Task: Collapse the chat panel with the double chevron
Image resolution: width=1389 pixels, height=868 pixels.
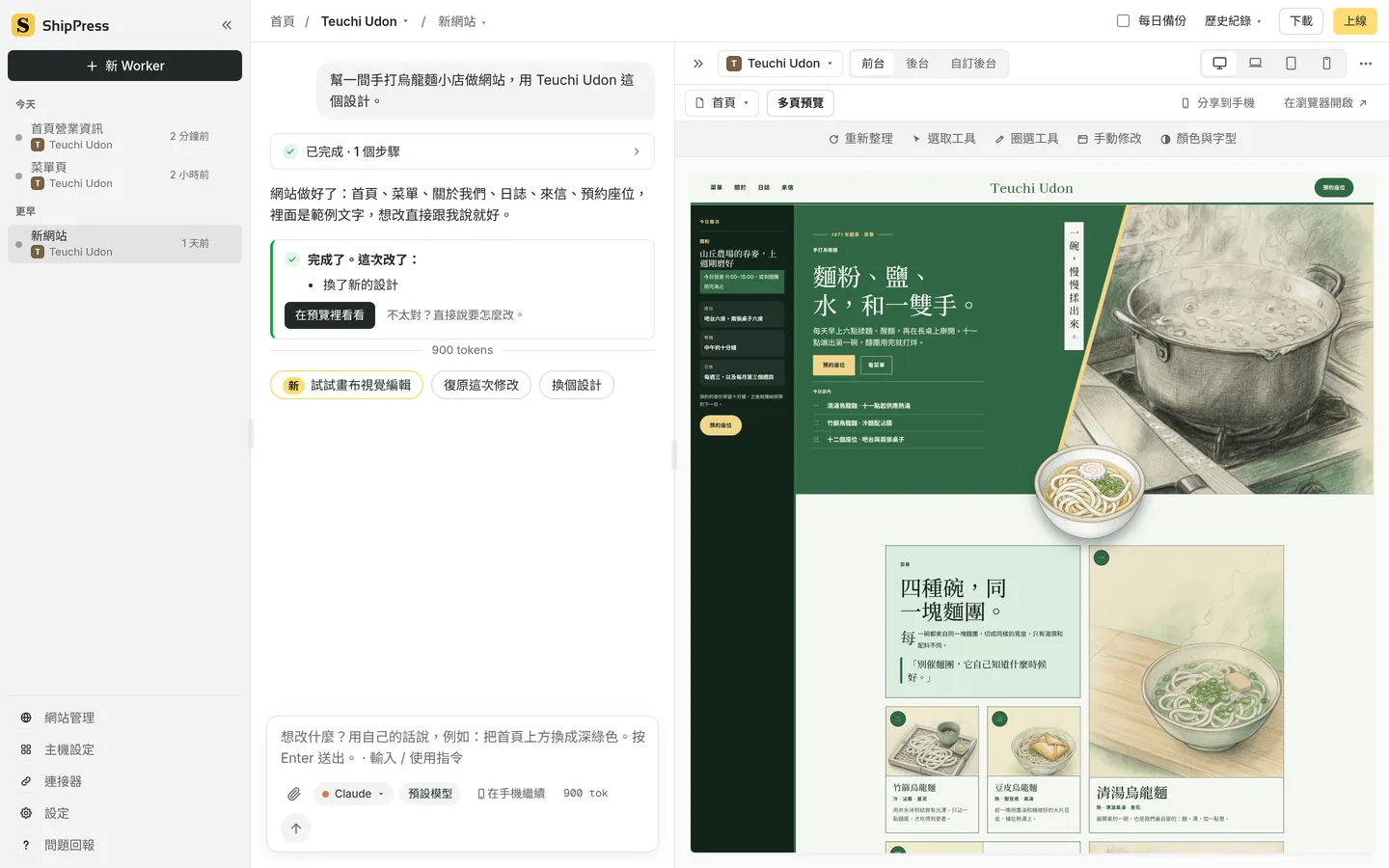Action: pyautogui.click(x=698, y=64)
